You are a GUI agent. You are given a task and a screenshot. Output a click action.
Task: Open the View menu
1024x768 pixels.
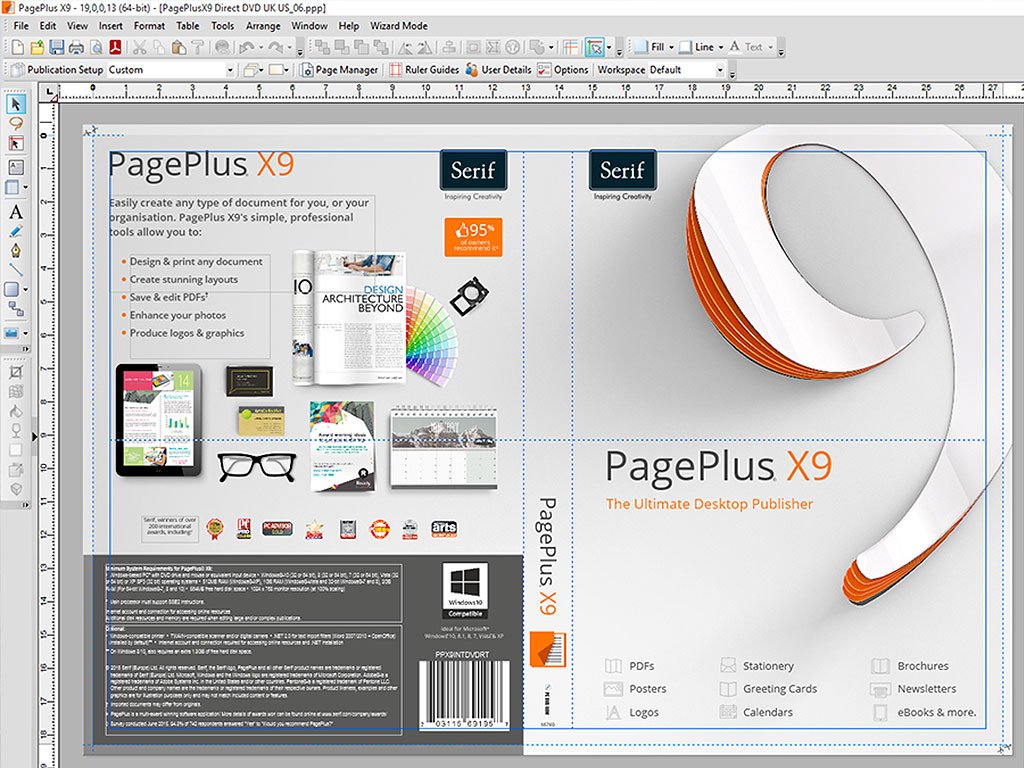[77, 25]
